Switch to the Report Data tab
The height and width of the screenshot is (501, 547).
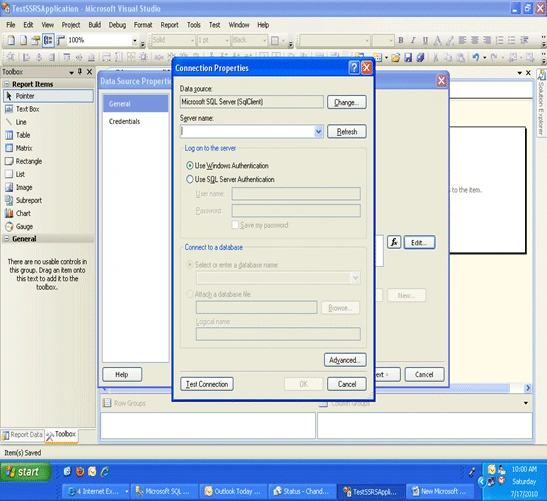click(23, 435)
